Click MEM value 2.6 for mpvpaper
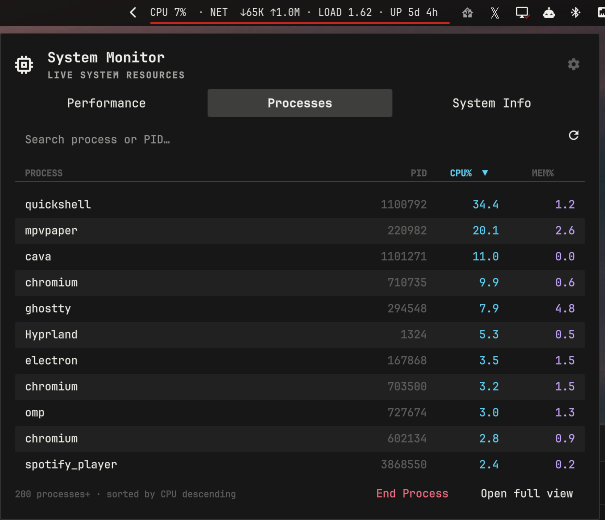The image size is (605, 520). 565,231
